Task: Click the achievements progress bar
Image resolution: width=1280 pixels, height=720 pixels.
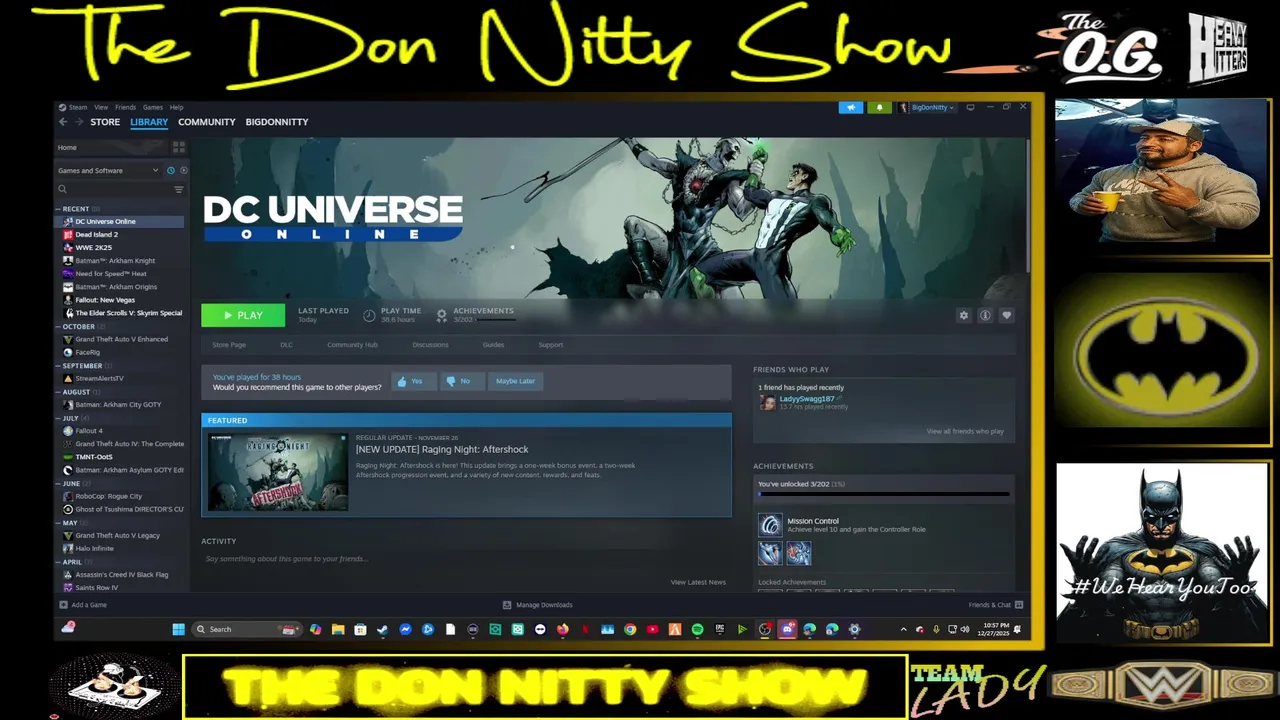Action: point(883,494)
